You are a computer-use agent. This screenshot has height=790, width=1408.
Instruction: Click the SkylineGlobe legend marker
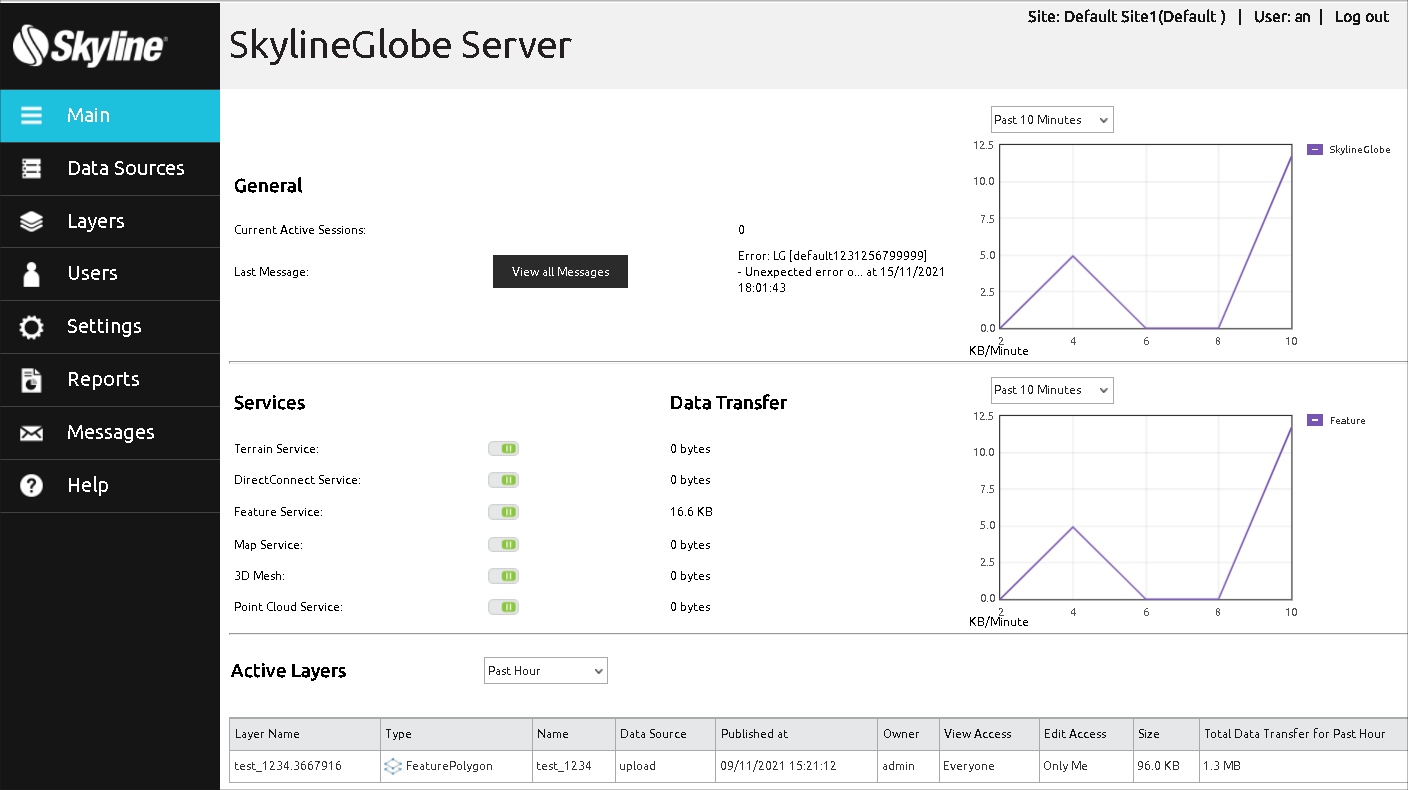[x=1315, y=149]
